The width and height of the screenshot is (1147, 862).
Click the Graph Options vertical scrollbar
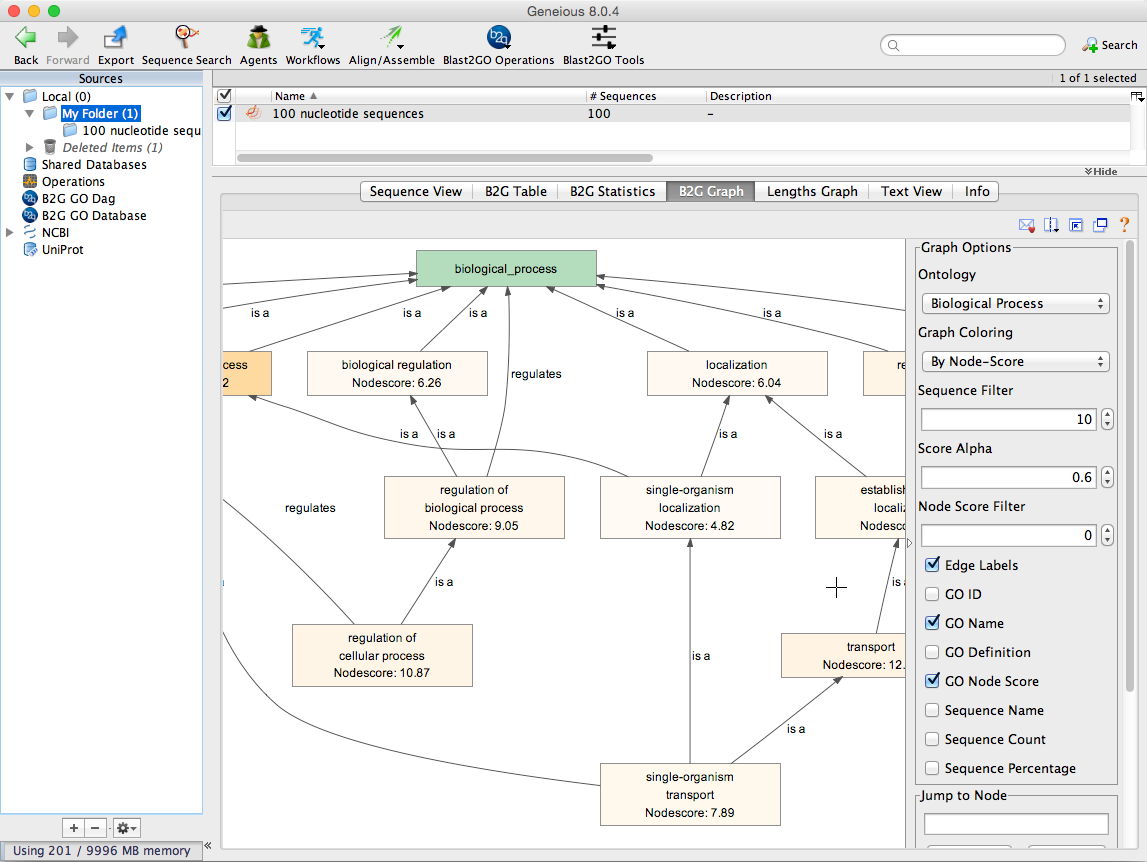1129,466
